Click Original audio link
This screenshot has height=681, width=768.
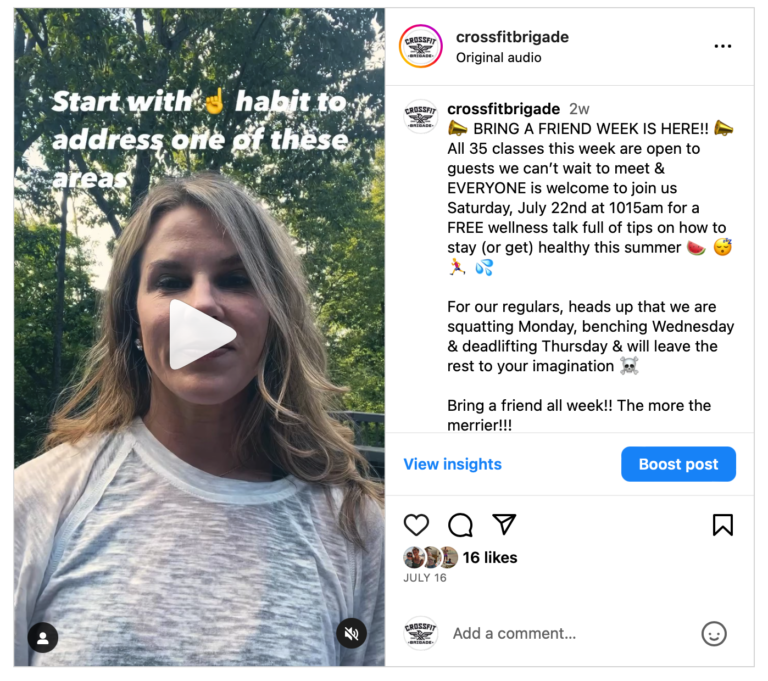click(499, 57)
